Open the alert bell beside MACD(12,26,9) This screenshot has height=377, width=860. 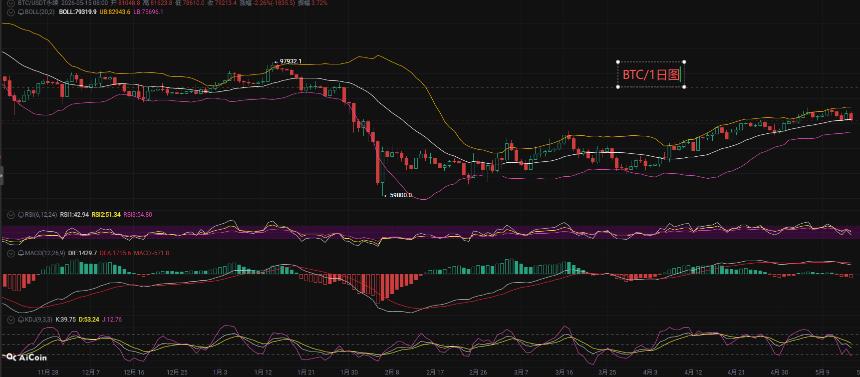pyautogui.click(x=21, y=253)
